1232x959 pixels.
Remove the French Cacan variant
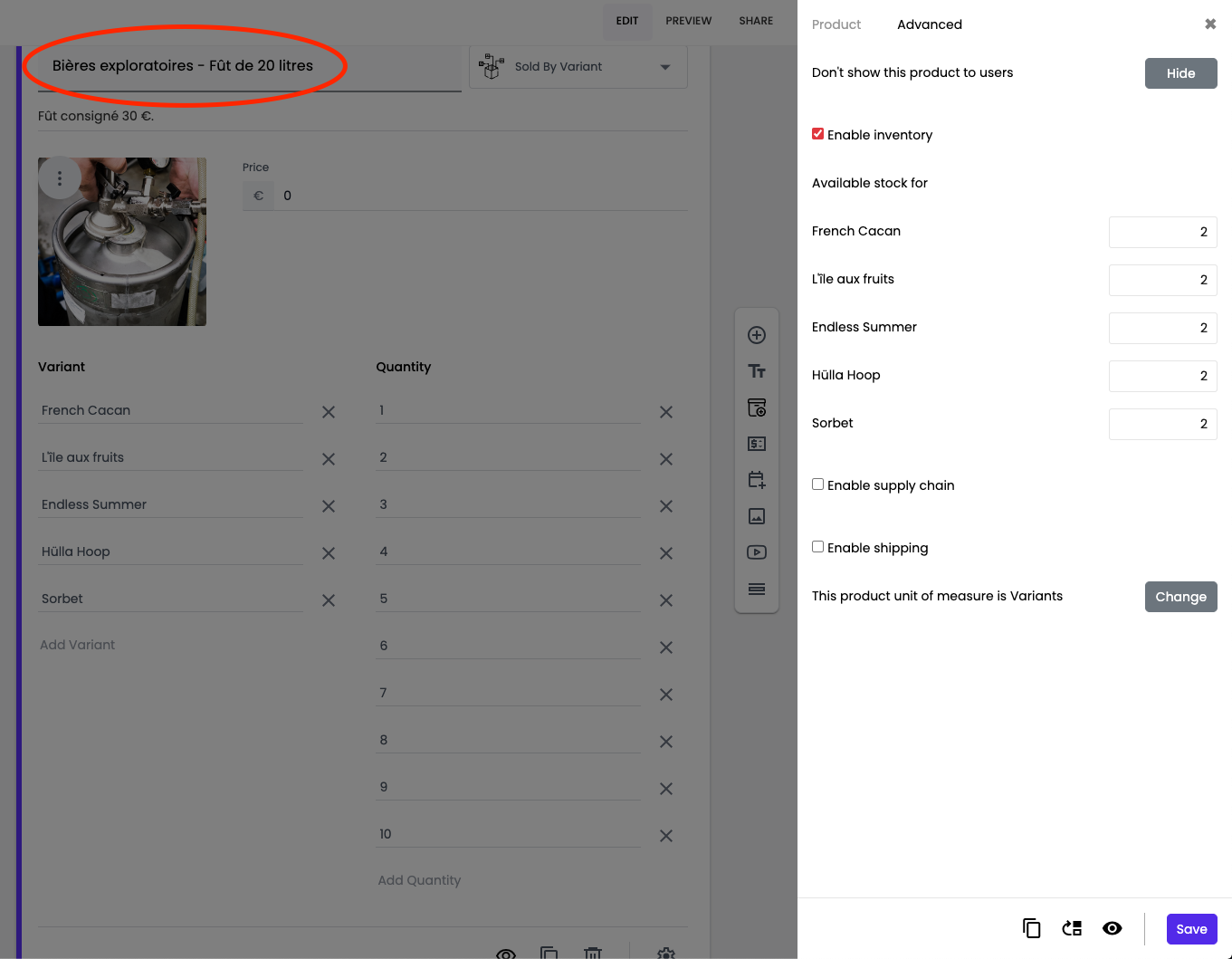[x=329, y=412]
